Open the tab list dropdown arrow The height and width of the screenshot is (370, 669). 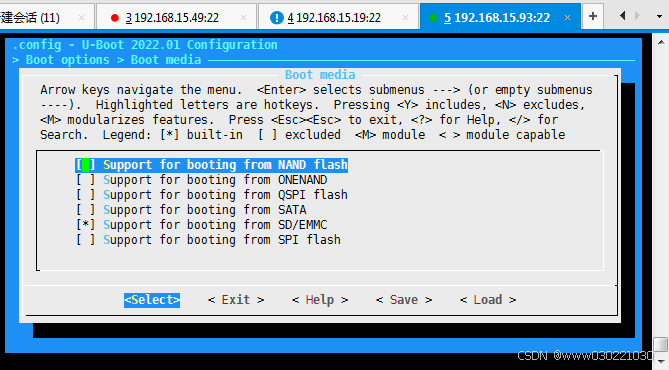(x=659, y=16)
